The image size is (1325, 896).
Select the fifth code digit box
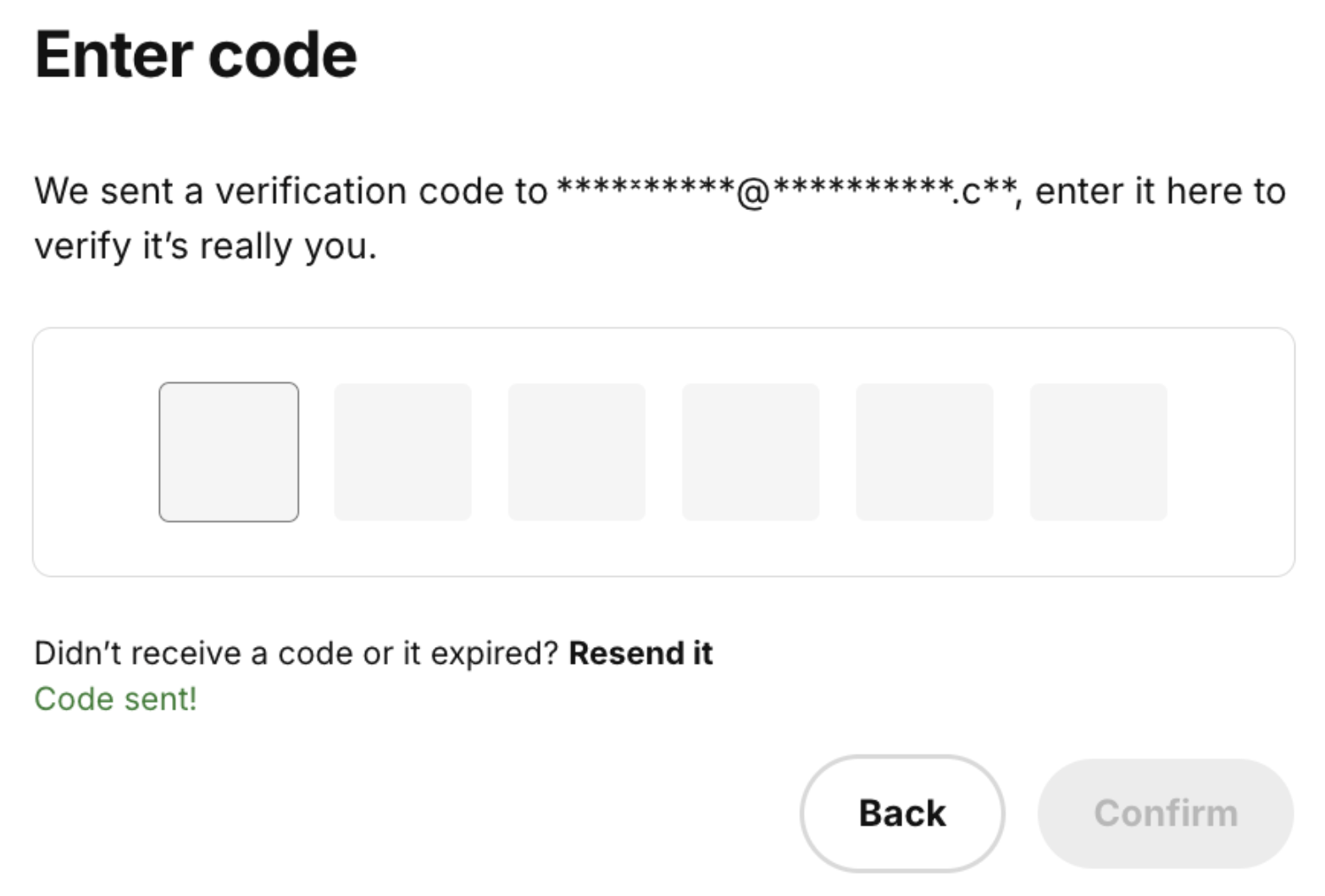coord(924,452)
